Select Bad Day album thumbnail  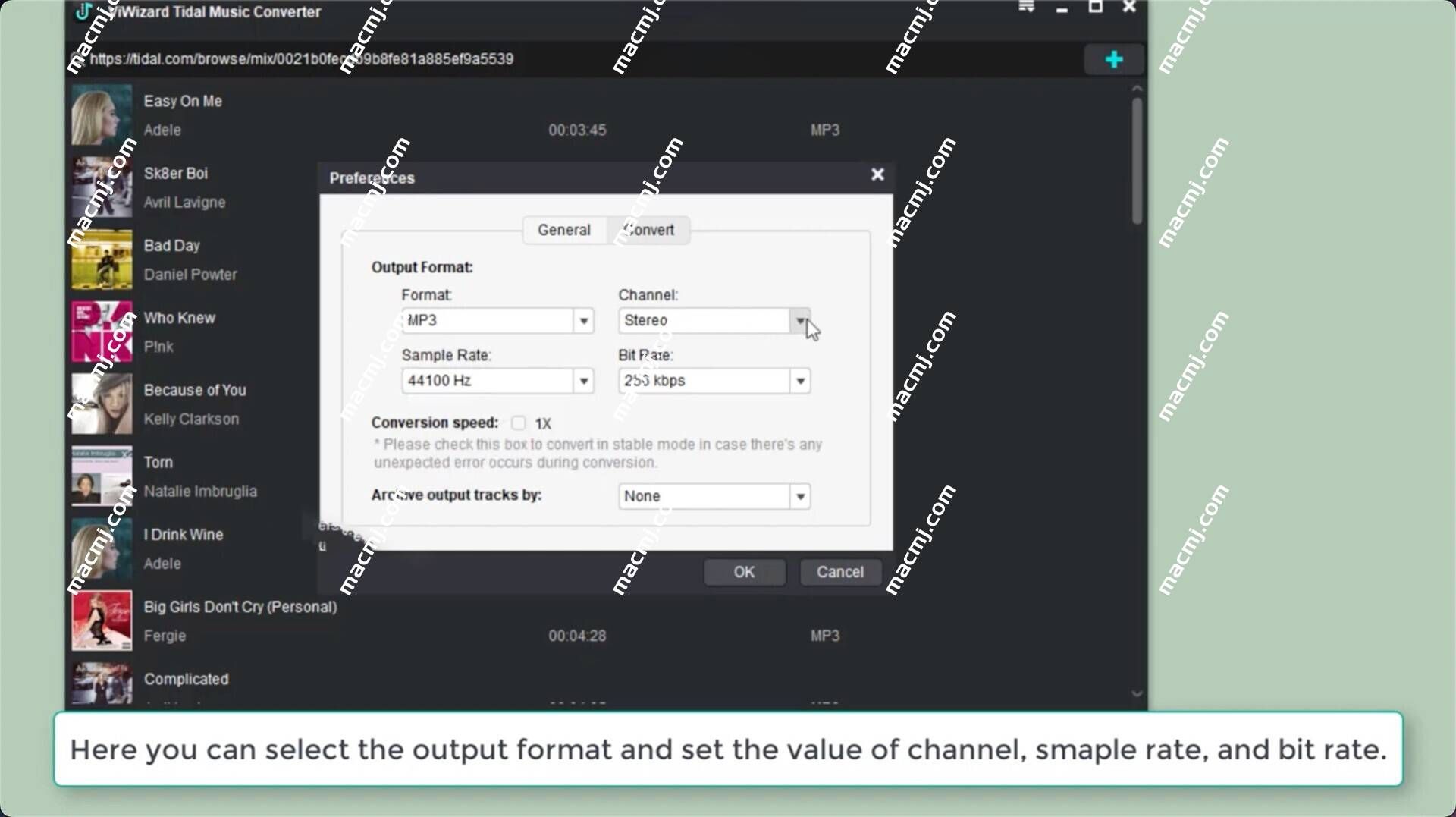tap(102, 259)
